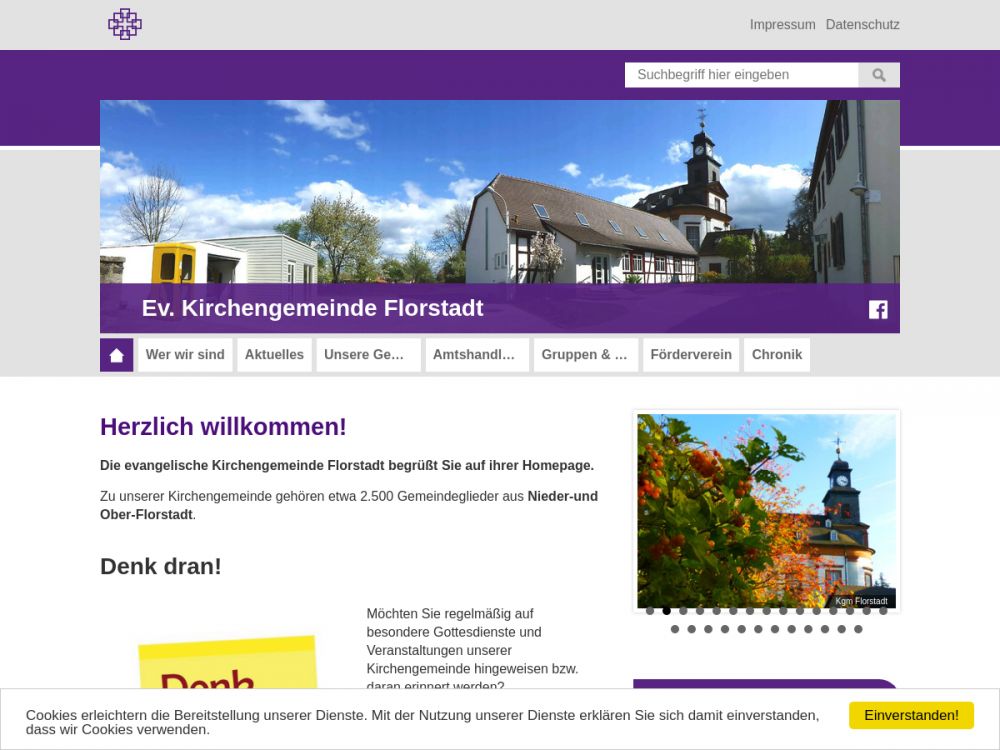
Task: Select the first slideshow dot
Action: pyautogui.click(x=650, y=611)
